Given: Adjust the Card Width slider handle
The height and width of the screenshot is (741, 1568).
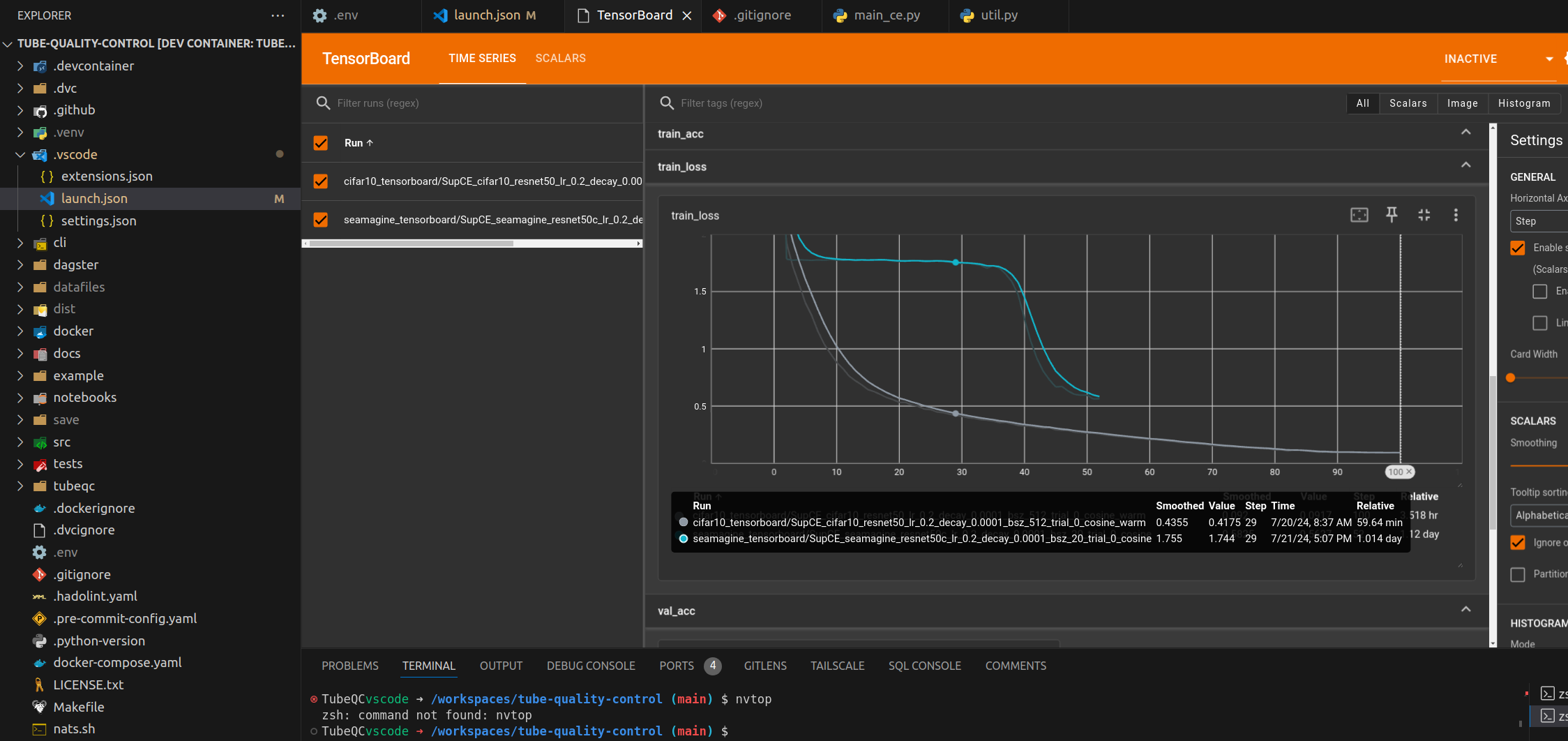Looking at the screenshot, I should pos(1511,377).
